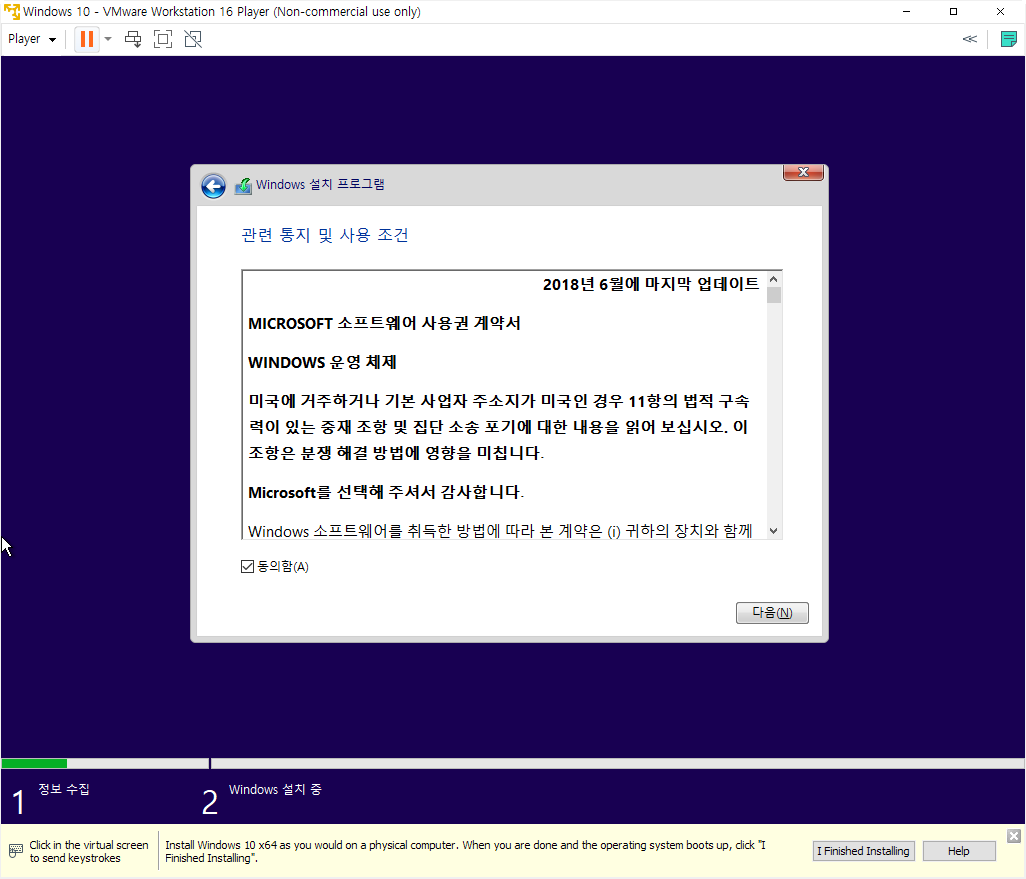Minimize the VMware Player window
This screenshot has width=1026, height=879.
coord(906,12)
